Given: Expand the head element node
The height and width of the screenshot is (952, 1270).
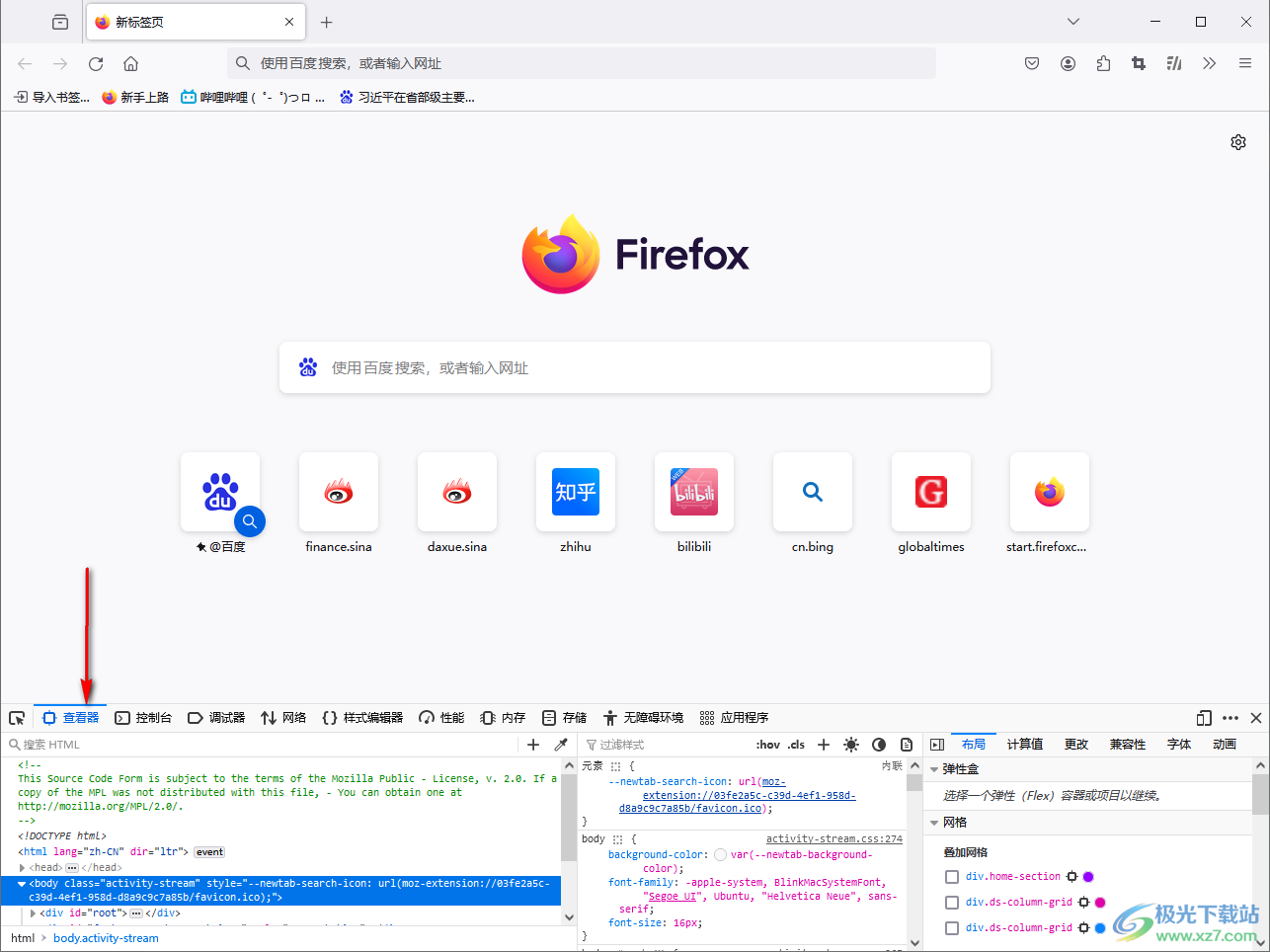Looking at the screenshot, I should click(x=22, y=868).
